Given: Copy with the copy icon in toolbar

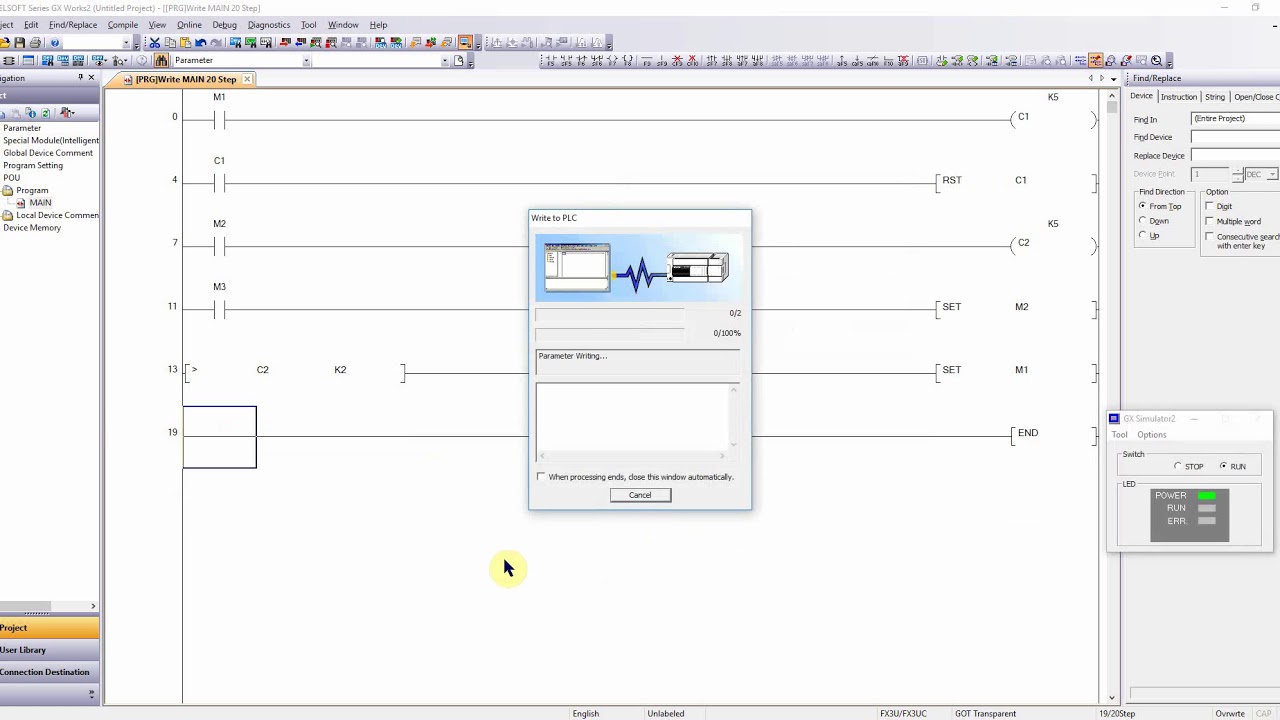Looking at the screenshot, I should point(170,43).
